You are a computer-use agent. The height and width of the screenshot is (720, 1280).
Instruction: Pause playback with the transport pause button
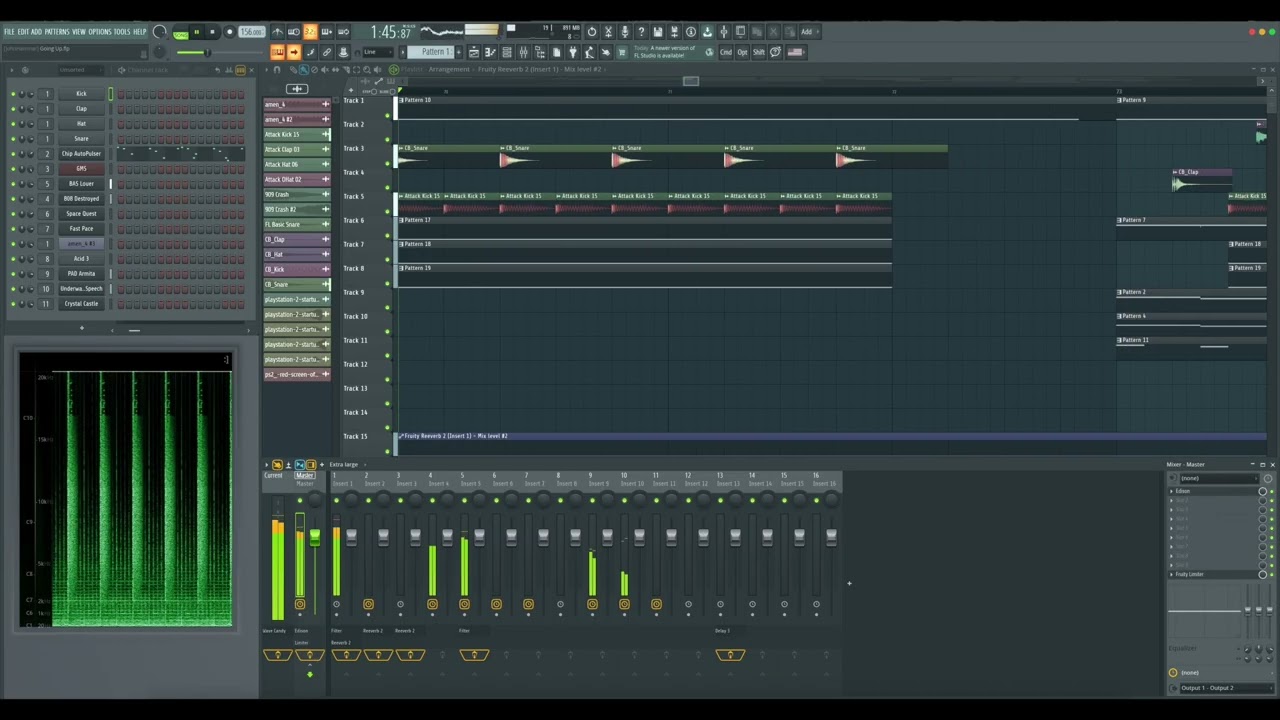[196, 31]
